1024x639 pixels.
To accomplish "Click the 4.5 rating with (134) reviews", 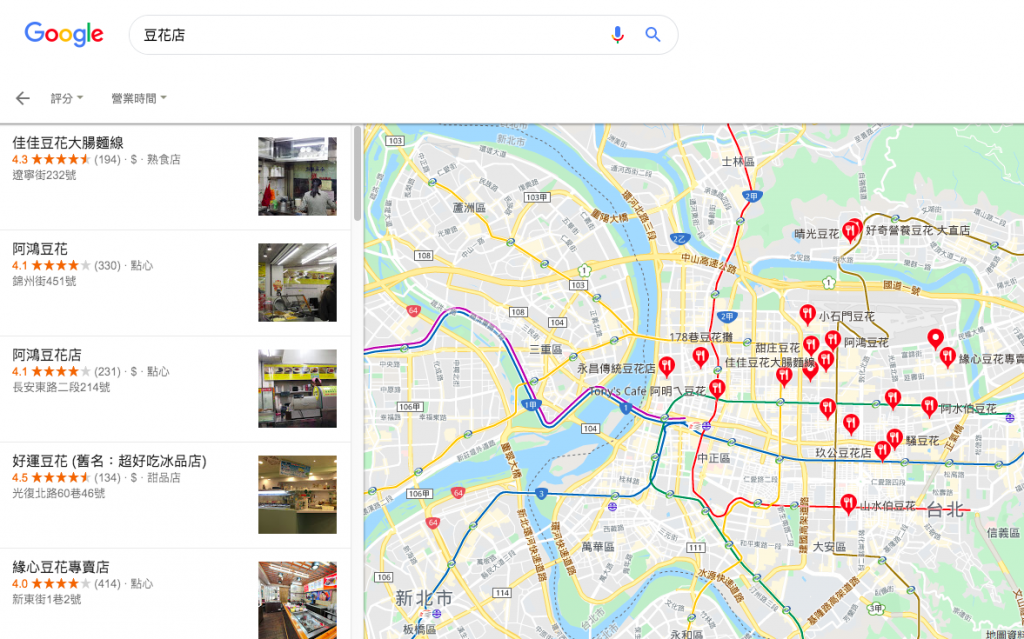I will click(66, 477).
